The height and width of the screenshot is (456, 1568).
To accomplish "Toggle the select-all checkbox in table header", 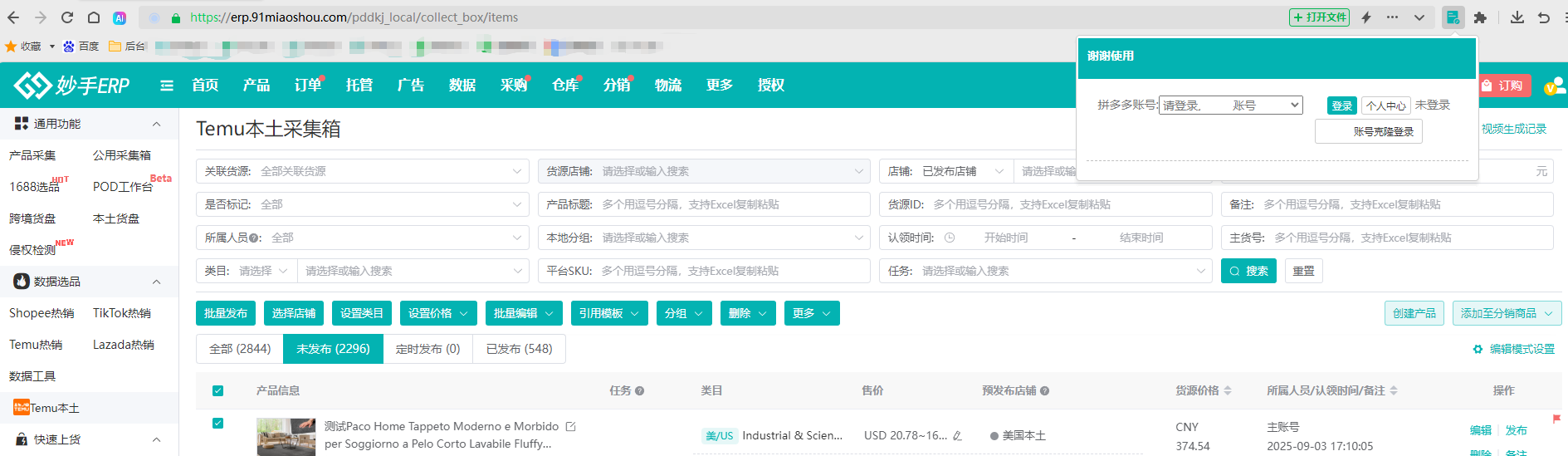I will coord(217,390).
